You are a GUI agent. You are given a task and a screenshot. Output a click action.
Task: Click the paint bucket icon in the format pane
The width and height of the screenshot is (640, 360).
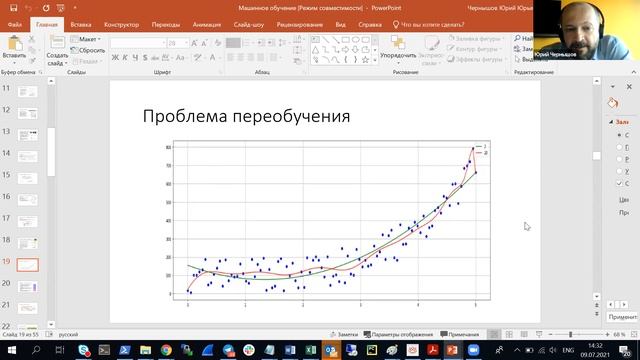coord(613,103)
